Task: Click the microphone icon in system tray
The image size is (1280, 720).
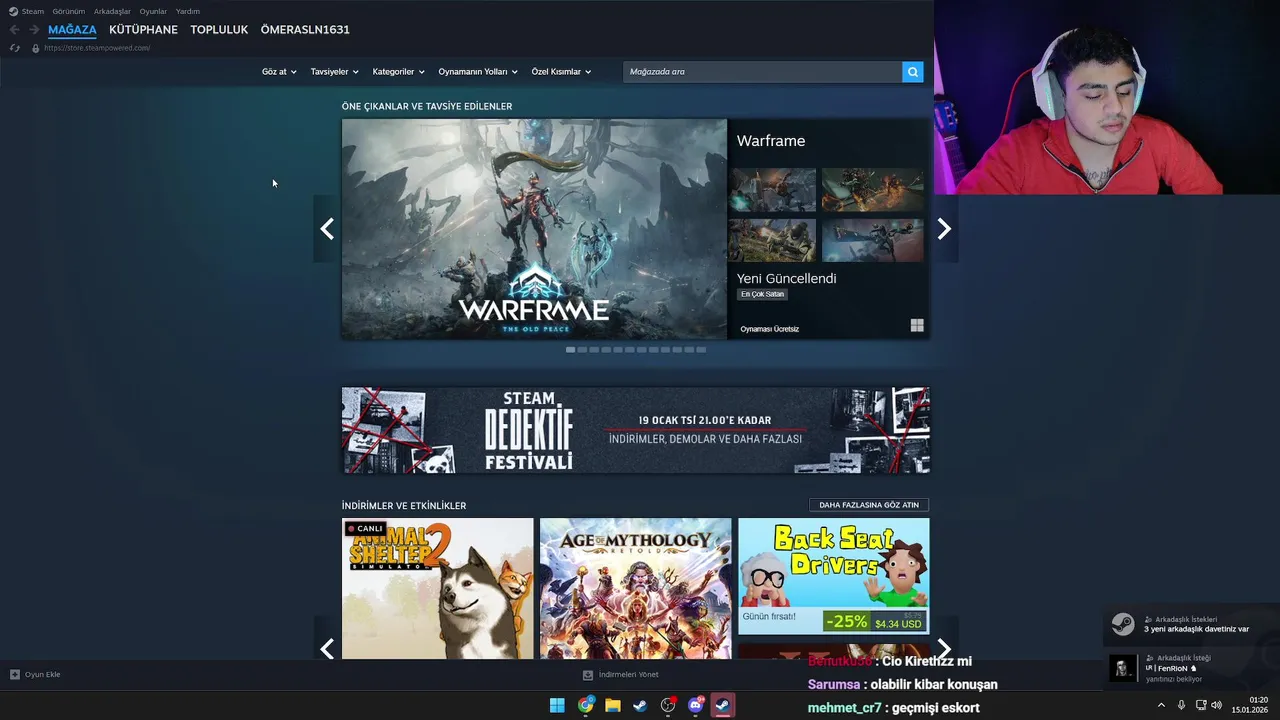Action: [x=1181, y=705]
